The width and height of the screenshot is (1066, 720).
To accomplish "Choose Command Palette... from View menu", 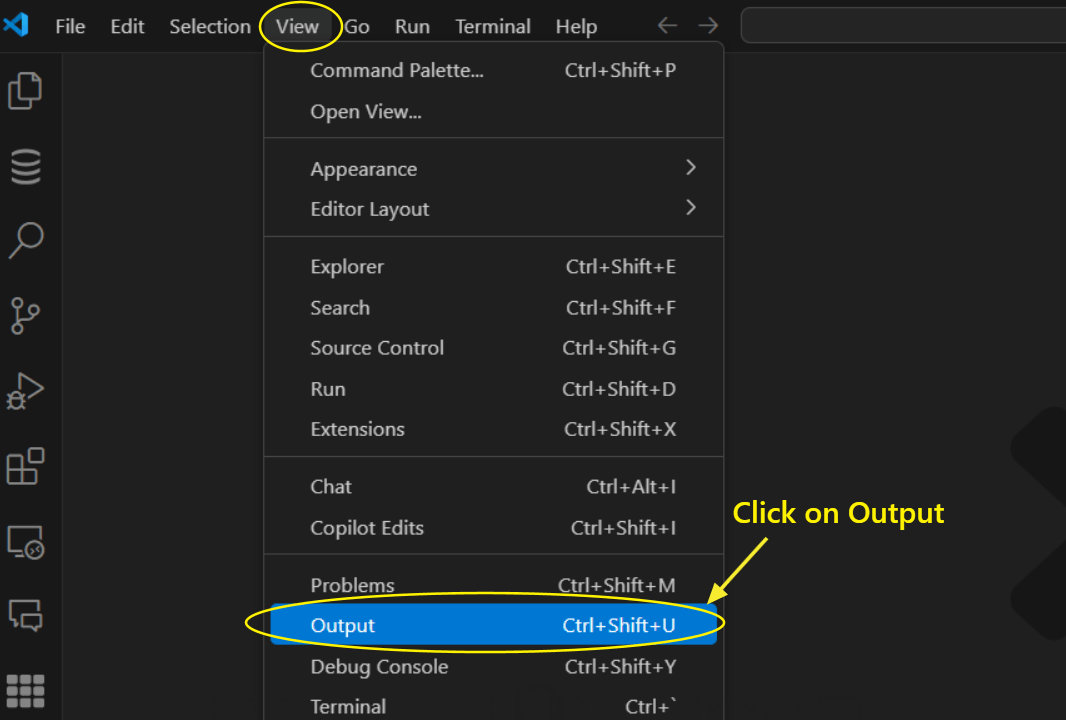I will click(x=494, y=70).
